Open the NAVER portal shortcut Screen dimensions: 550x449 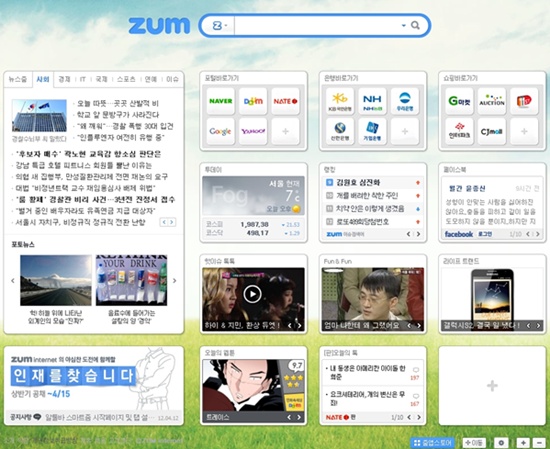[221, 101]
